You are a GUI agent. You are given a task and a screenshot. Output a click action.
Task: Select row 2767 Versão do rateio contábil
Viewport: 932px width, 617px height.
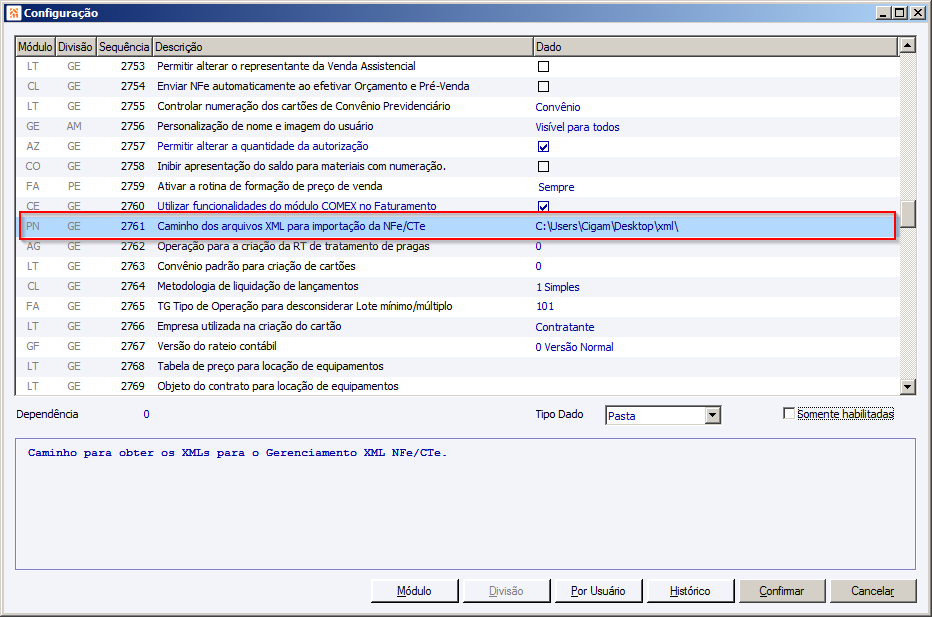(457, 347)
